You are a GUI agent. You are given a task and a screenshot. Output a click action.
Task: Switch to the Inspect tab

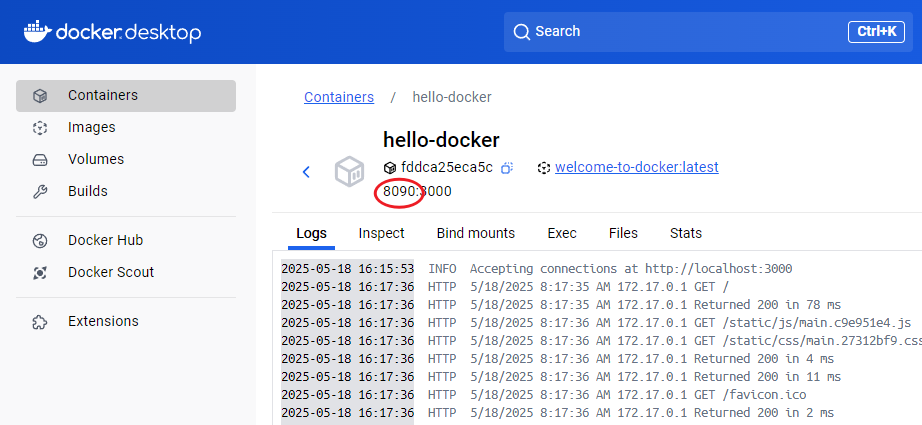point(382,233)
